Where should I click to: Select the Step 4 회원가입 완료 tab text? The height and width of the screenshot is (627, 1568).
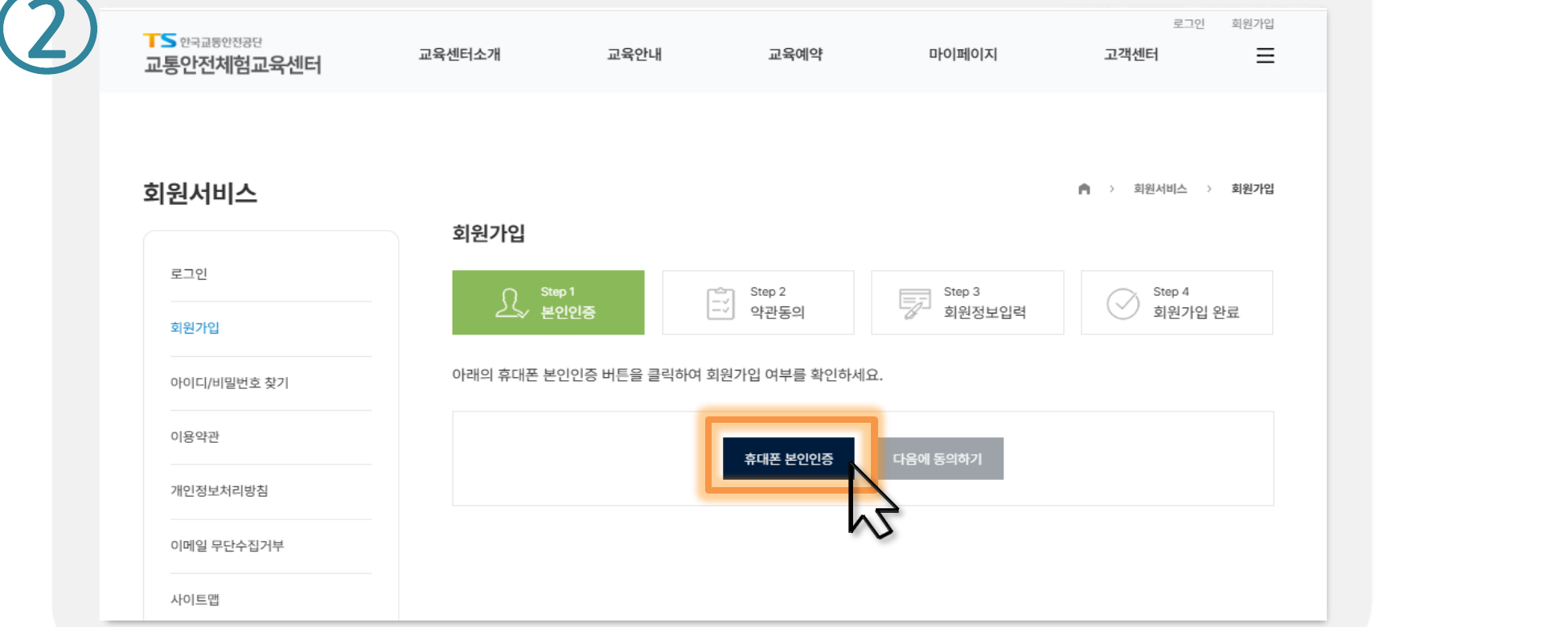[x=1196, y=303]
